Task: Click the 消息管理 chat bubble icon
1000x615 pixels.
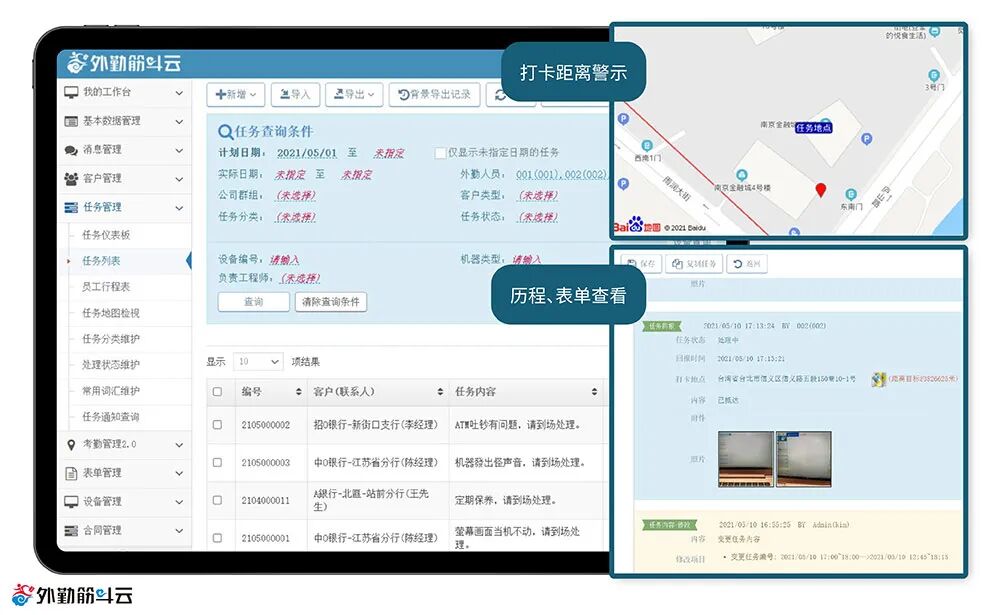Action: [71, 151]
